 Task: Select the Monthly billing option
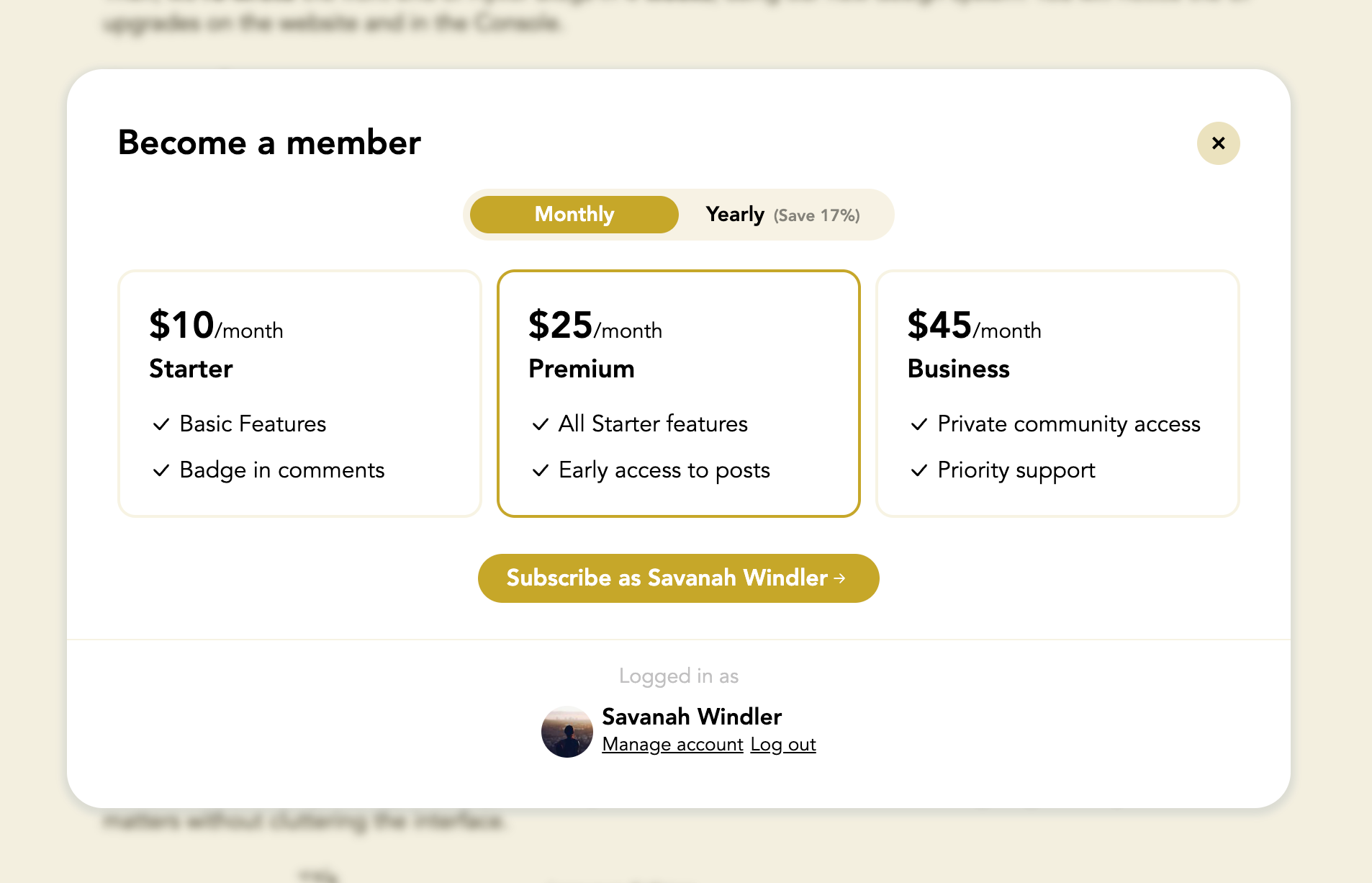tap(574, 214)
